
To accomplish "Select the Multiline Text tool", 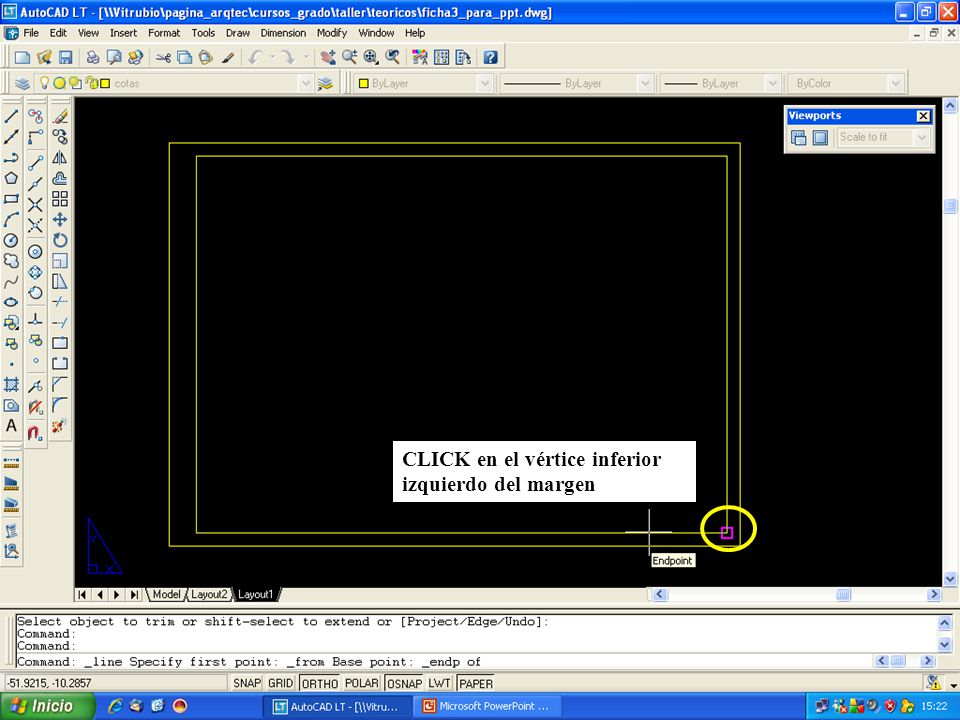I will click(11, 426).
